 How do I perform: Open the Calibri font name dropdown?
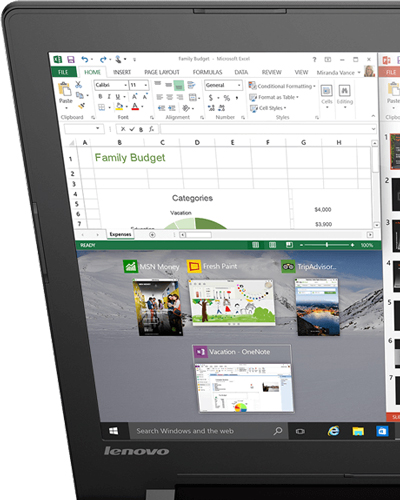click(x=126, y=85)
